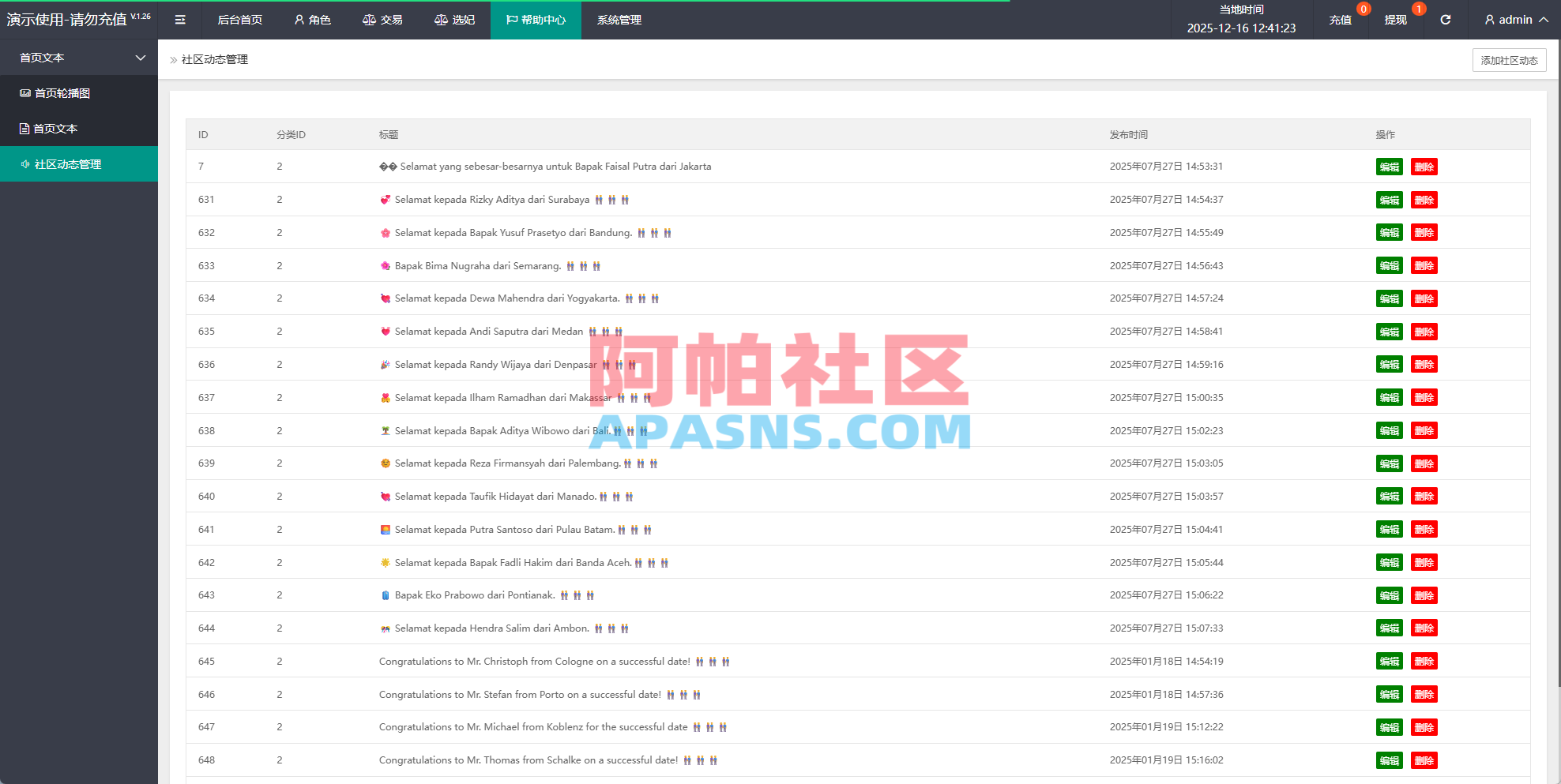Click the 发布时间 column header
Image resolution: width=1561 pixels, height=784 pixels.
1129,135
